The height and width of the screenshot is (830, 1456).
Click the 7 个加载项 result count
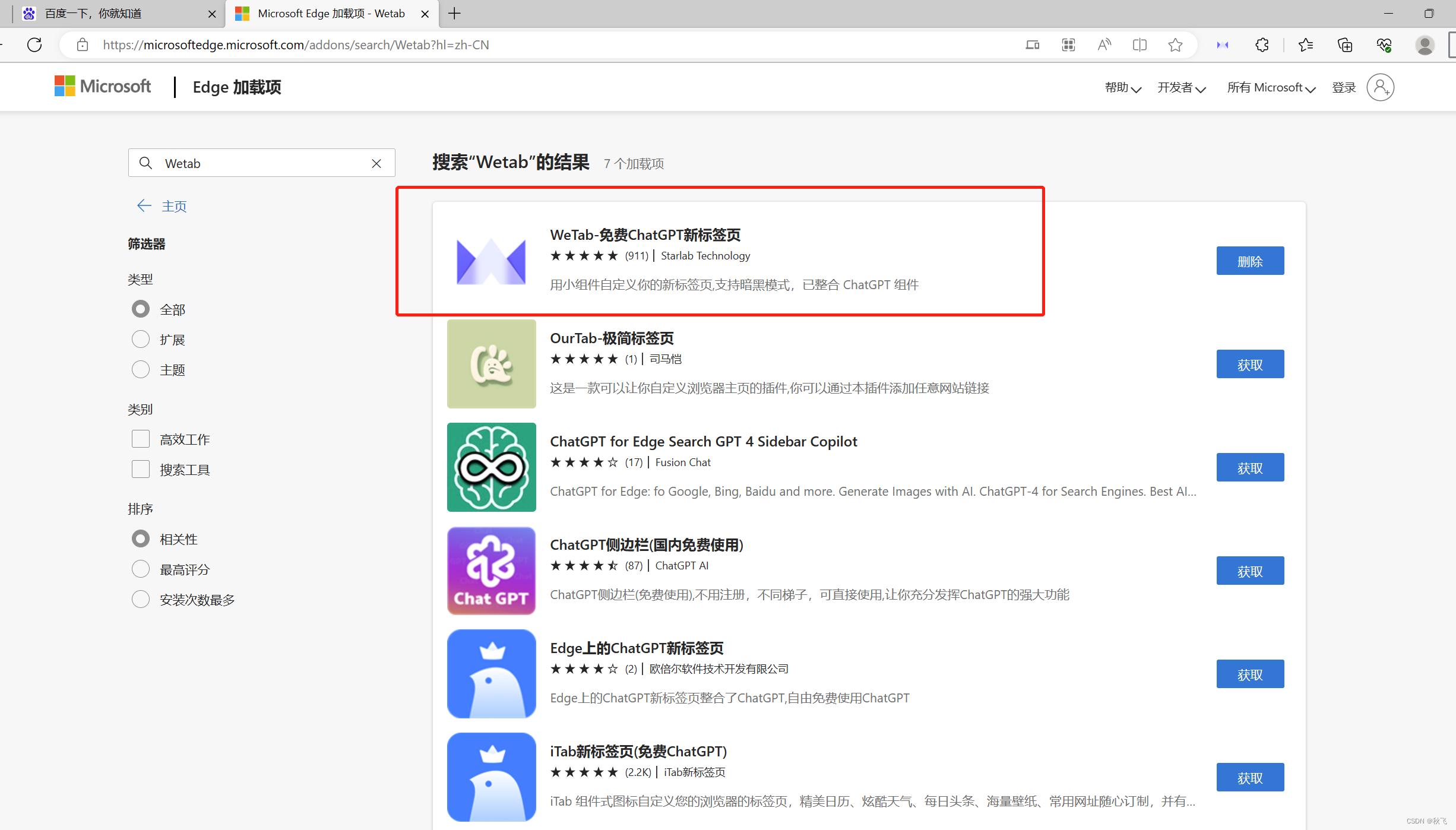634,164
